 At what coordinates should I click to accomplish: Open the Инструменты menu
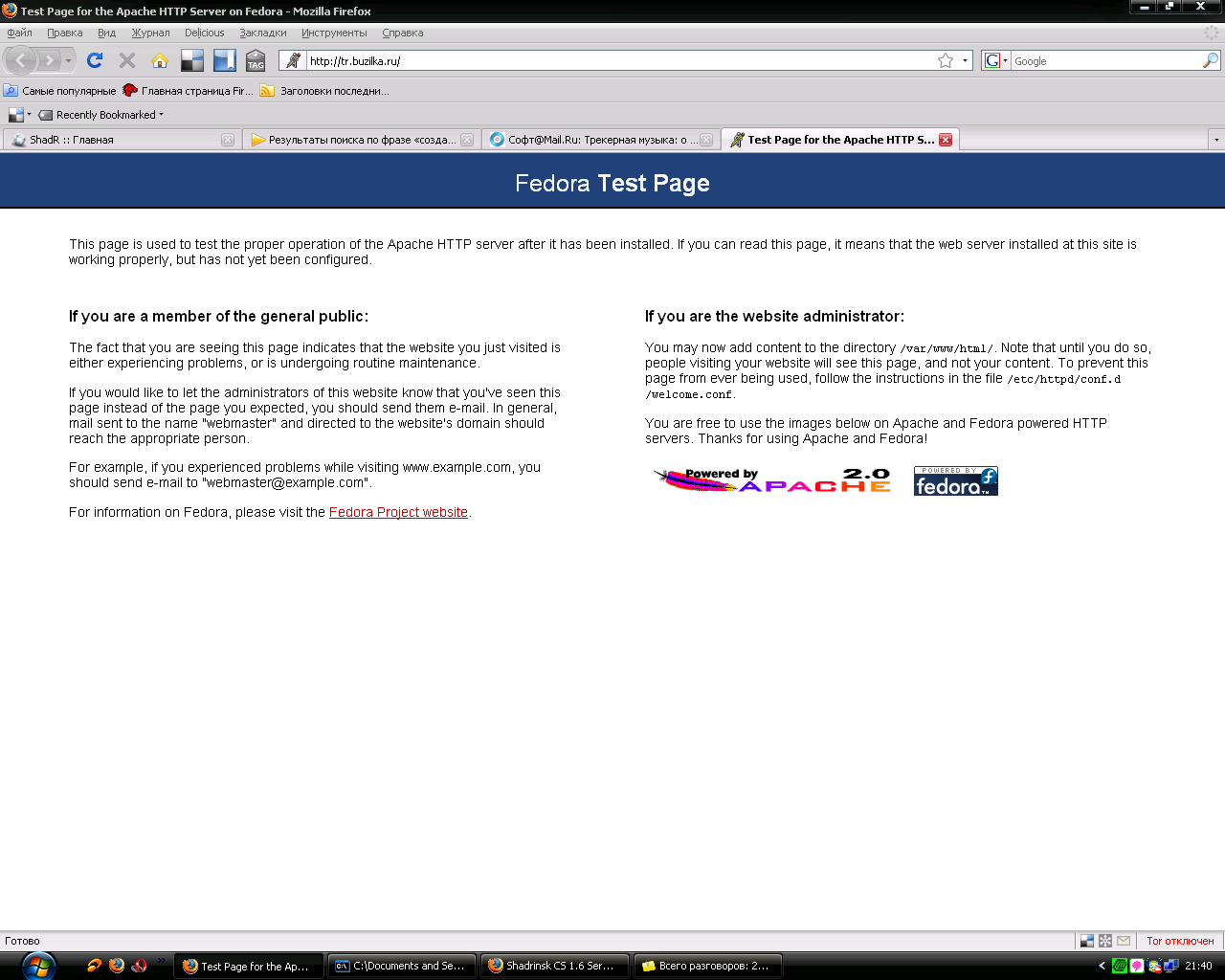(334, 33)
